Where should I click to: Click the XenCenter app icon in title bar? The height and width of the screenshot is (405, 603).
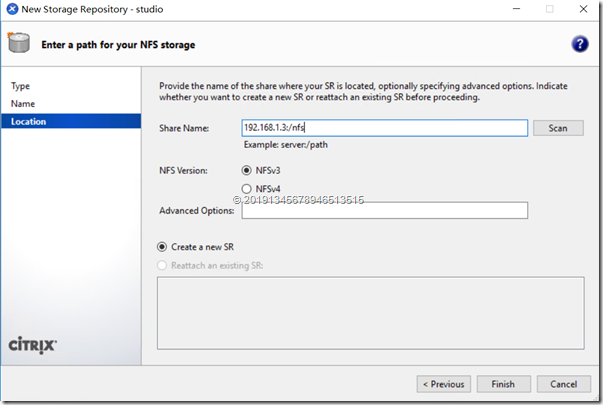11,8
